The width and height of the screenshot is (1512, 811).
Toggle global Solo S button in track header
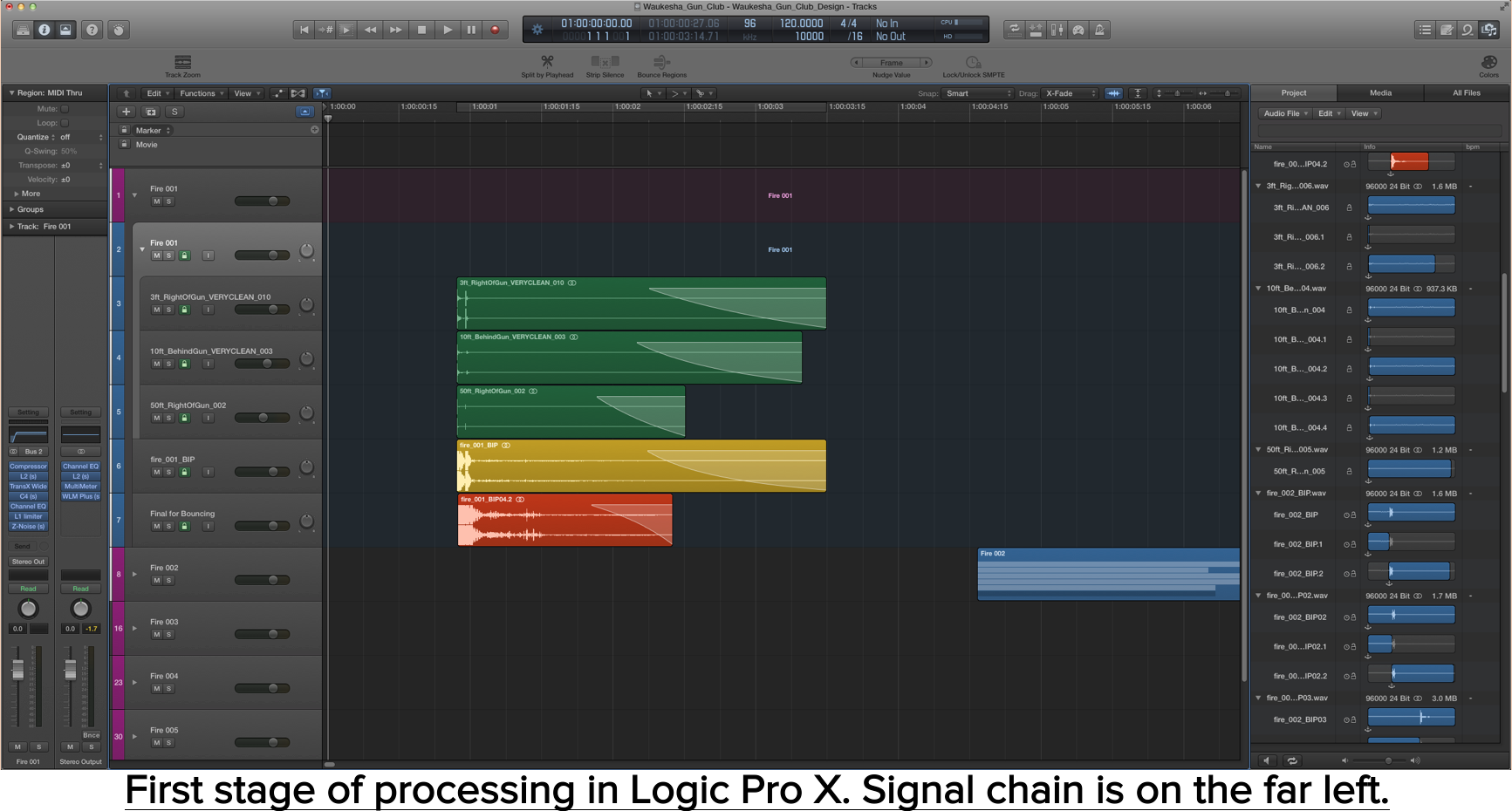(174, 112)
